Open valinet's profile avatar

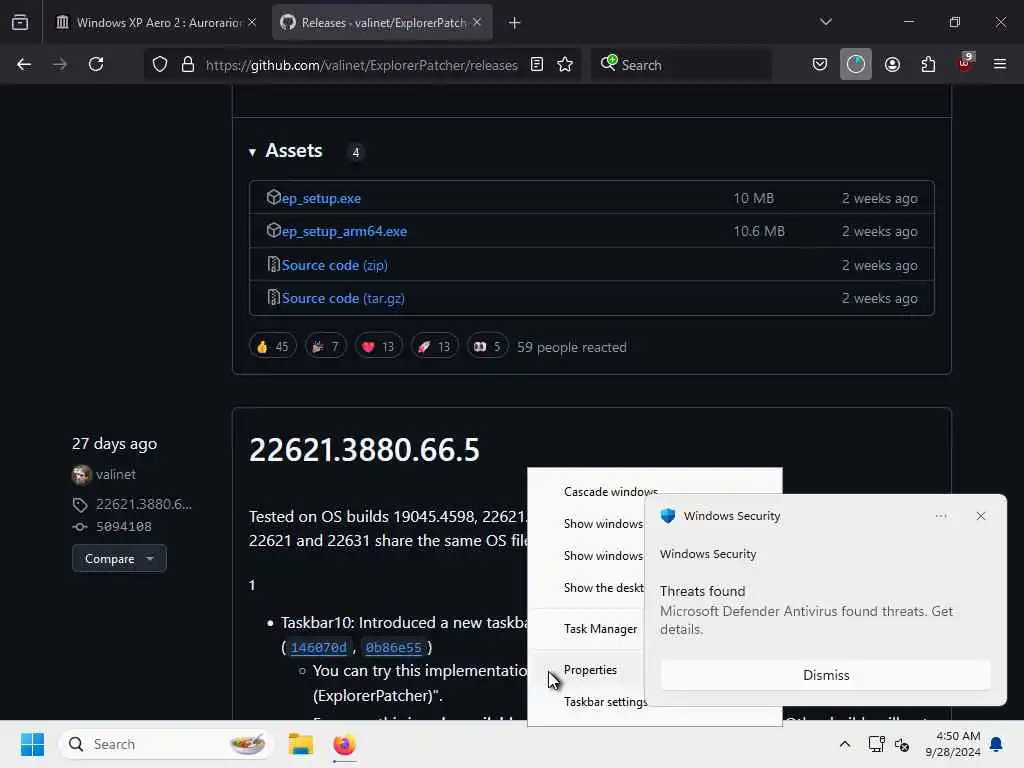(82, 474)
